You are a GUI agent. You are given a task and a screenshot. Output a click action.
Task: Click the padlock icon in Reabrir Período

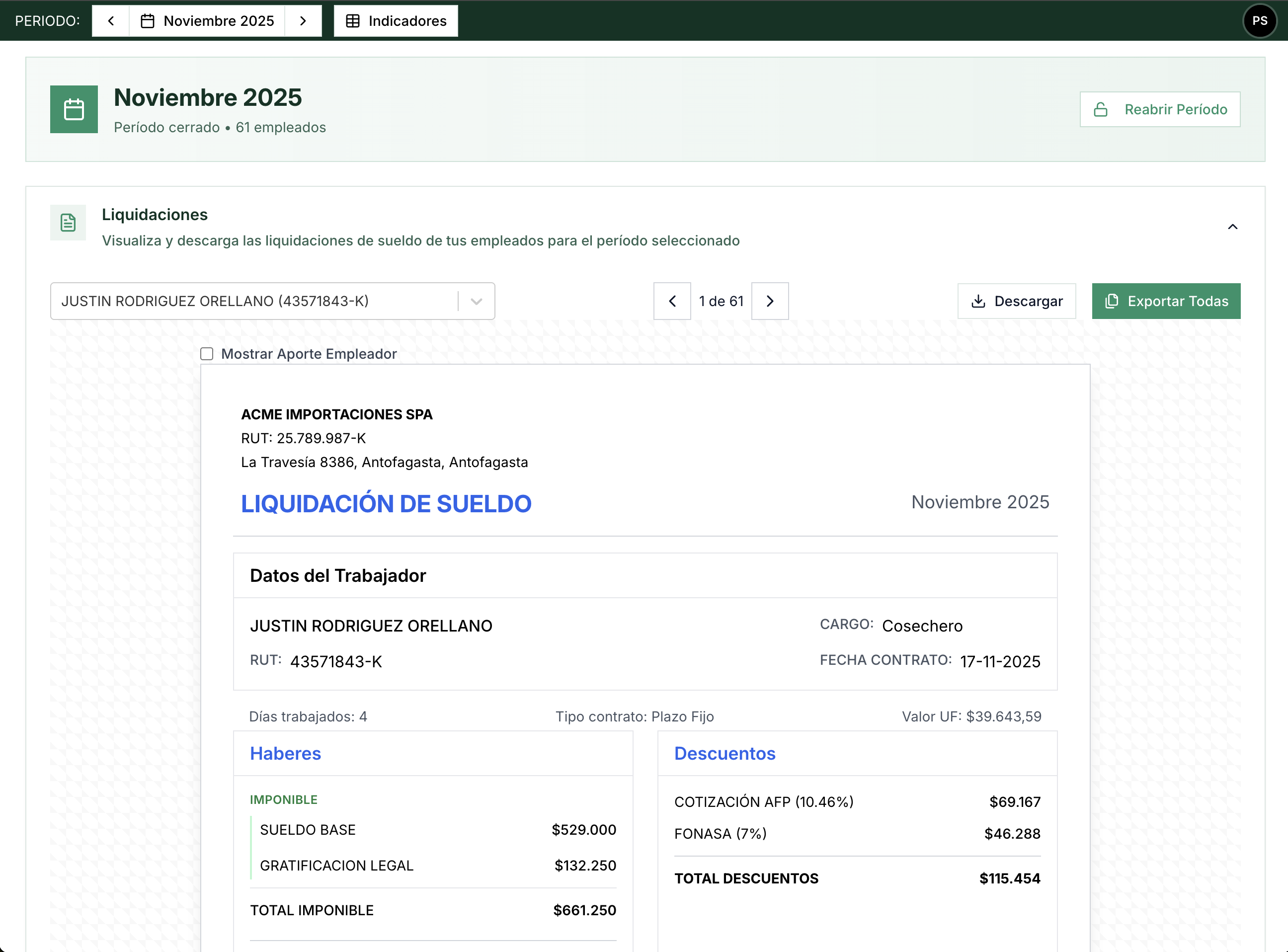[1101, 109]
